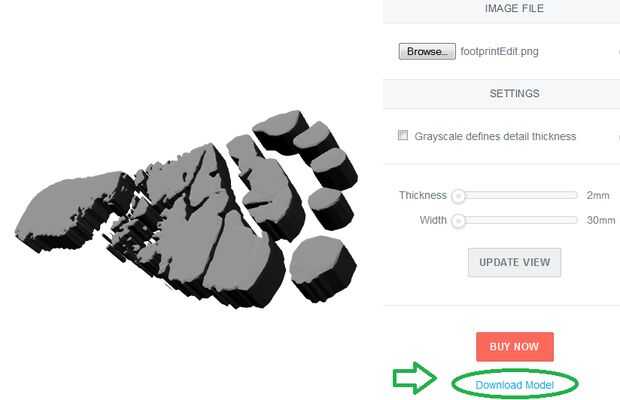
Task: Click the red BUY NOW button
Action: 515,347
